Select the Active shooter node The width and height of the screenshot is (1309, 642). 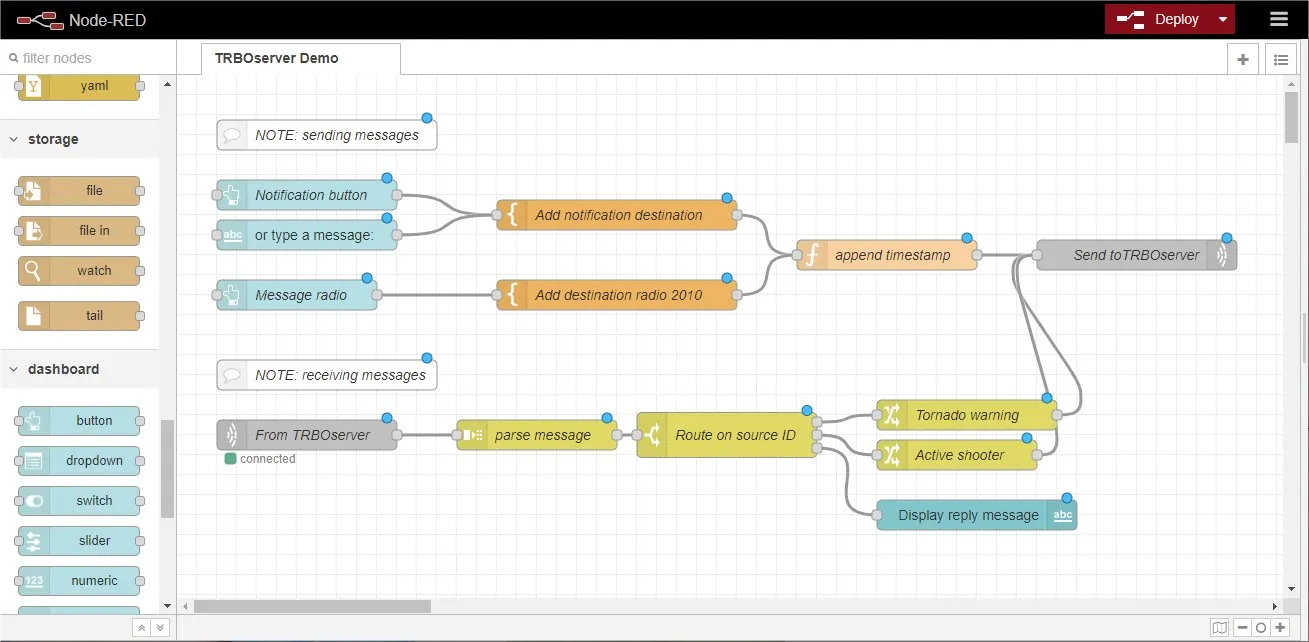point(957,455)
